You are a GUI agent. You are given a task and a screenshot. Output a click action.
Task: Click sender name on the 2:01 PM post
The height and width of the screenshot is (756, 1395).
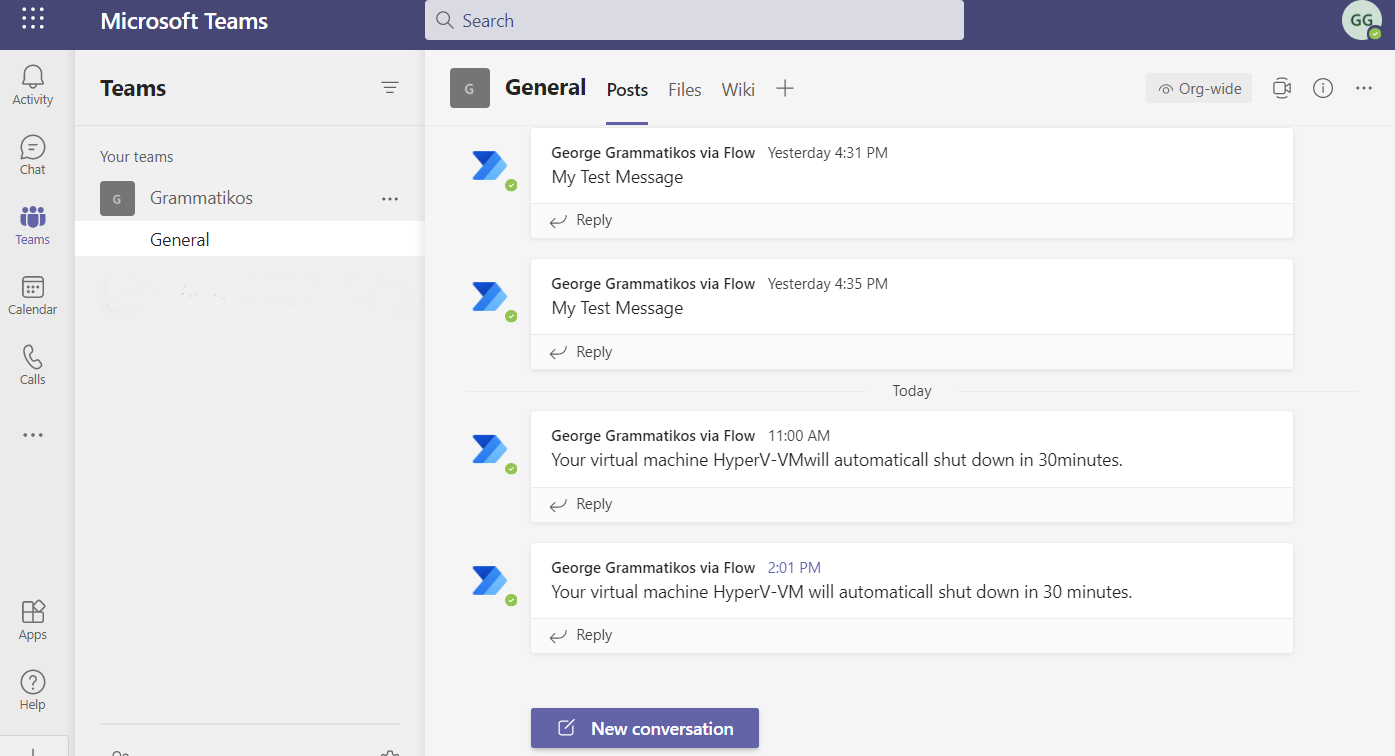pyautogui.click(x=653, y=568)
